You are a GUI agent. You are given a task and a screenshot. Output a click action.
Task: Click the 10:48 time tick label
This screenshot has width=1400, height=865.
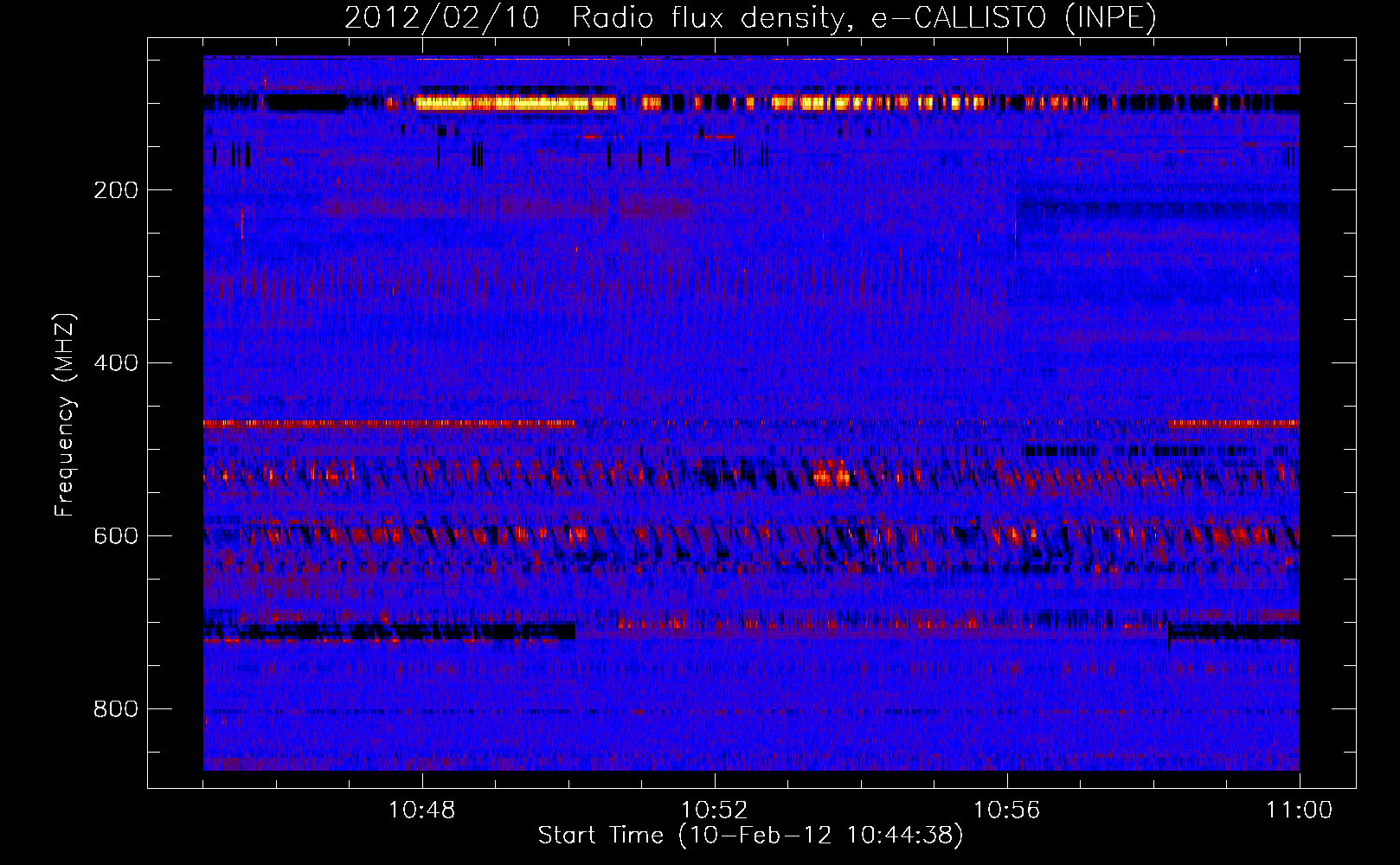[422, 811]
